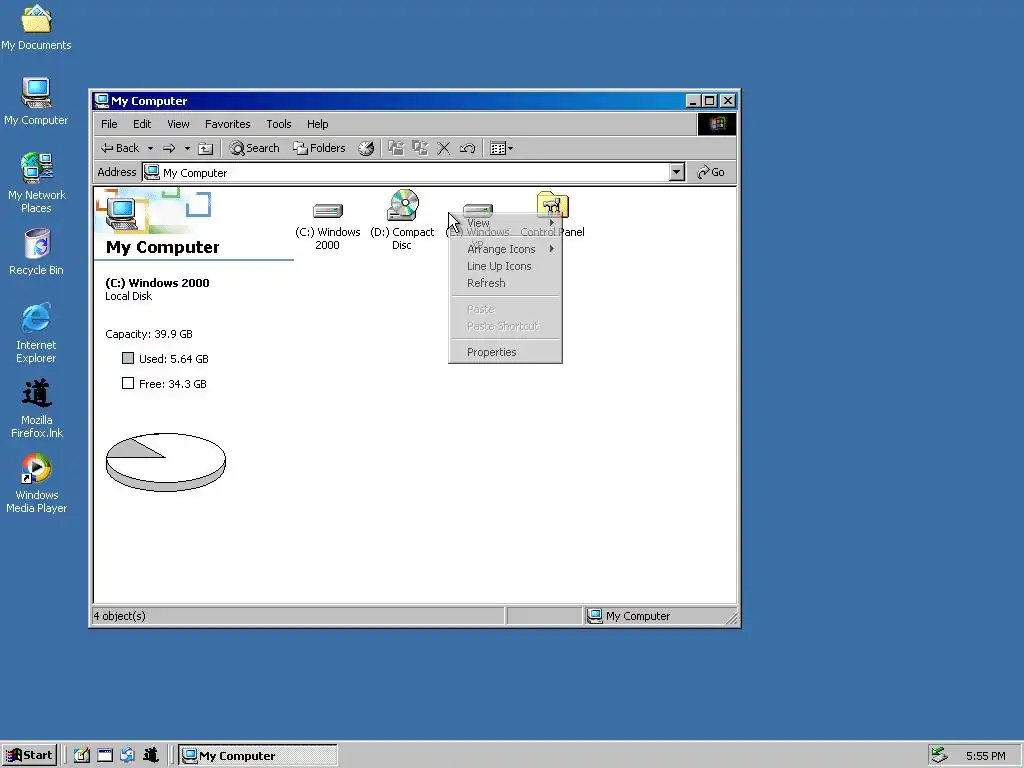Click the Go button beside the address bar

(x=712, y=172)
